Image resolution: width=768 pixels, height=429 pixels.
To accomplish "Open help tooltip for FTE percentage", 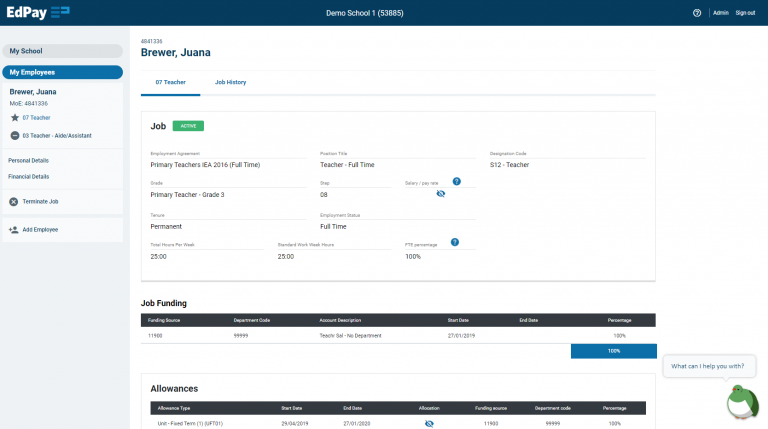I will [x=455, y=242].
